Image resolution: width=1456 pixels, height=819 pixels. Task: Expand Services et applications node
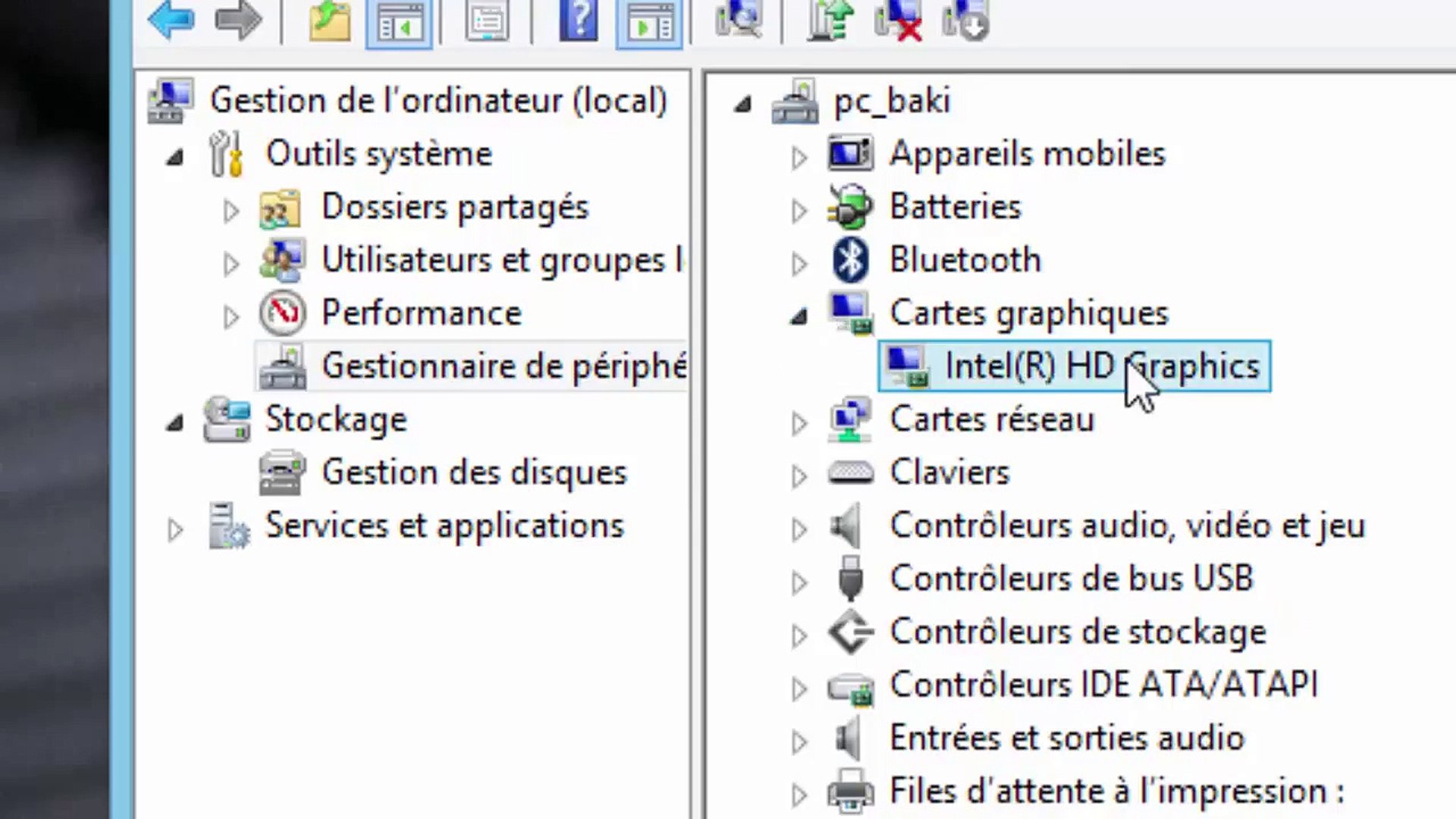(175, 529)
